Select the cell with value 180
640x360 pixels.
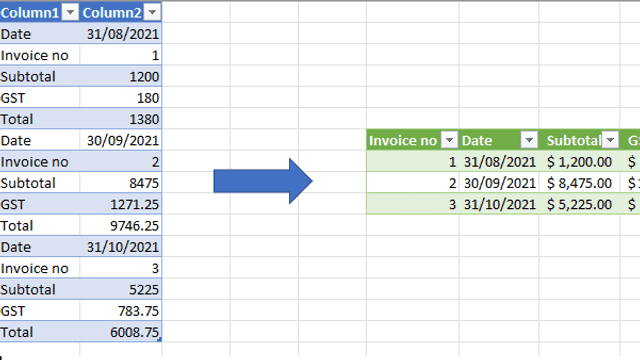[121, 98]
